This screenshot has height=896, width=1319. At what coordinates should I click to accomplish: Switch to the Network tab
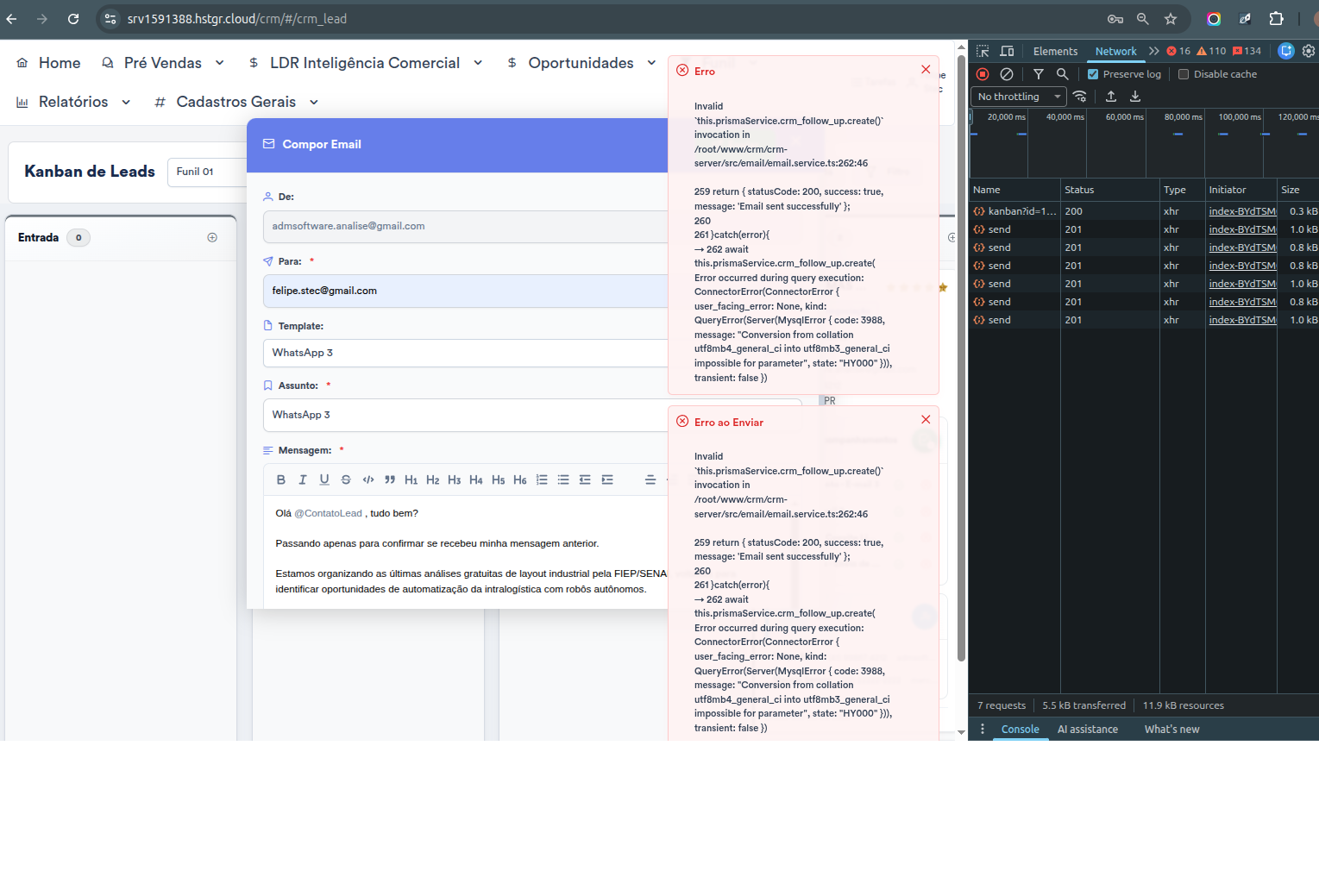coord(1116,52)
